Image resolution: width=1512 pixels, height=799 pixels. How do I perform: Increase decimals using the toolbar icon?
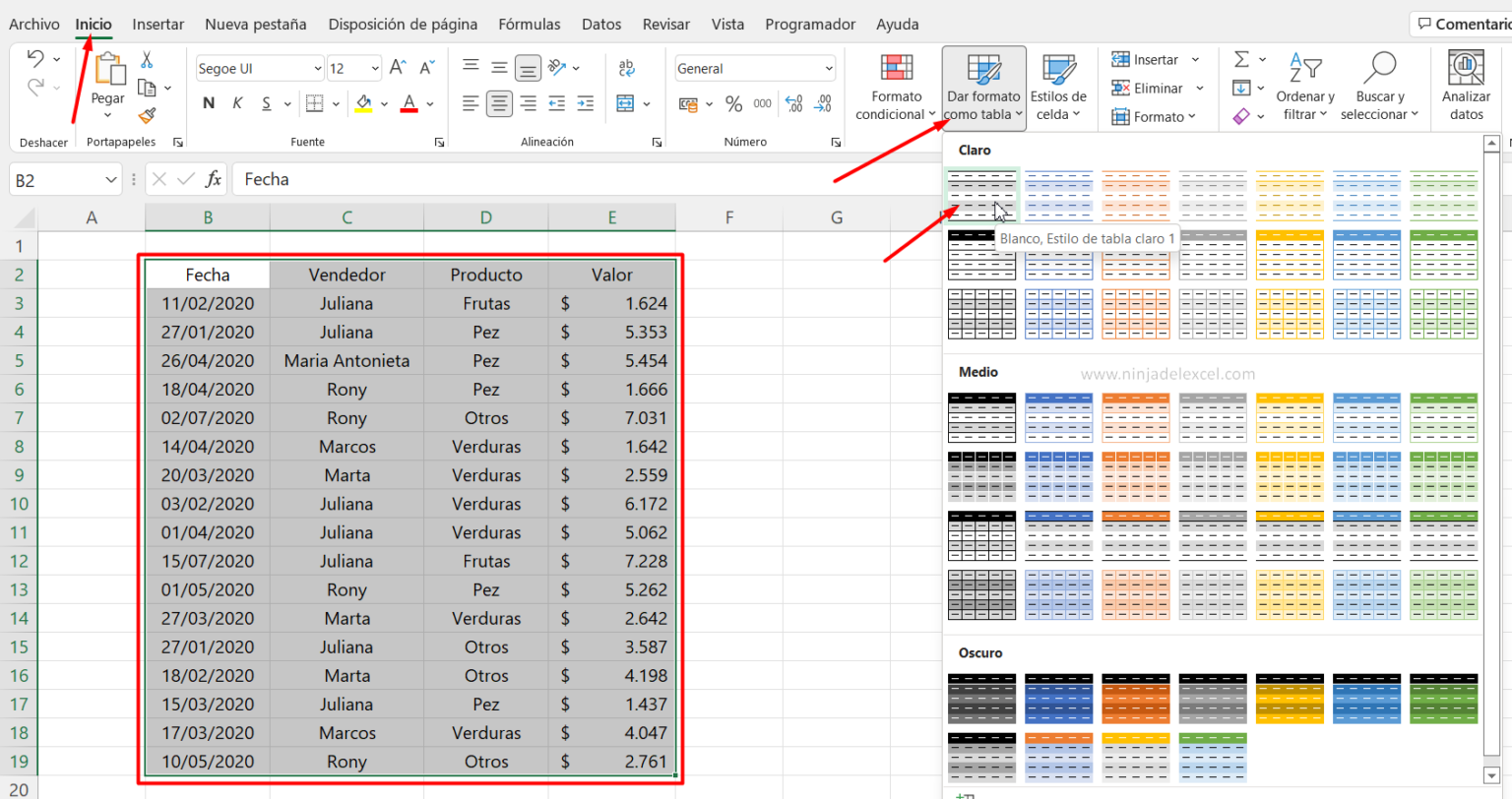[x=793, y=102]
